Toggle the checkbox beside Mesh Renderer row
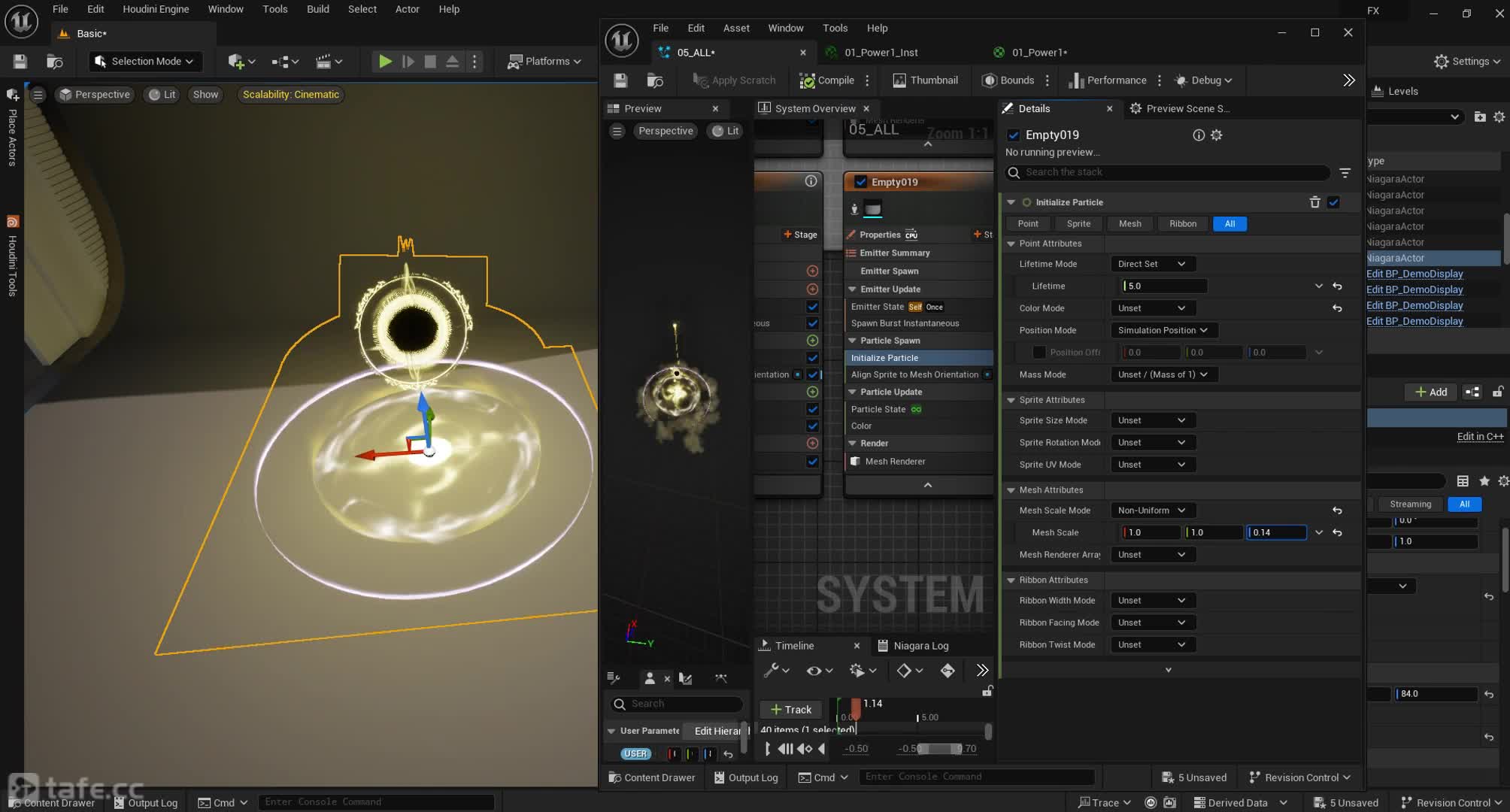 (812, 462)
